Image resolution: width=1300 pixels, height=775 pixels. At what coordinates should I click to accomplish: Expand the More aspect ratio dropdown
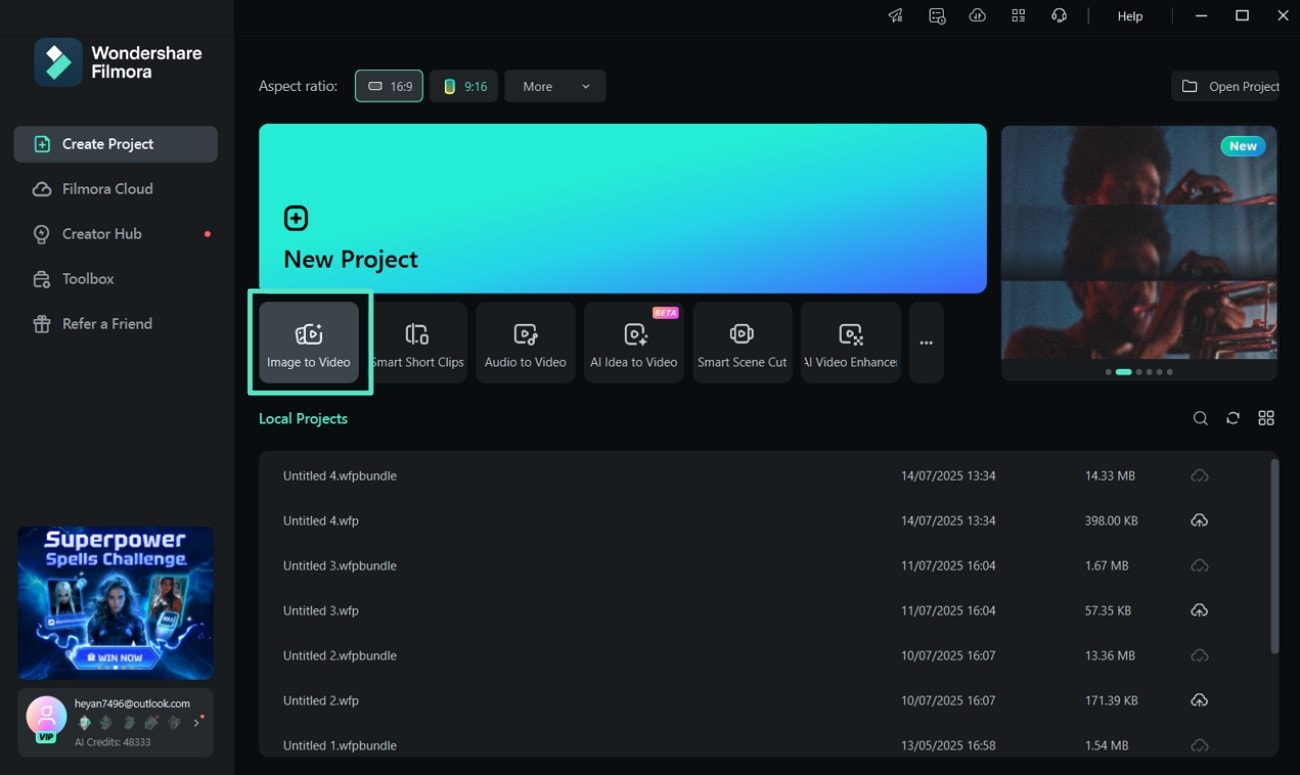pyautogui.click(x=555, y=86)
